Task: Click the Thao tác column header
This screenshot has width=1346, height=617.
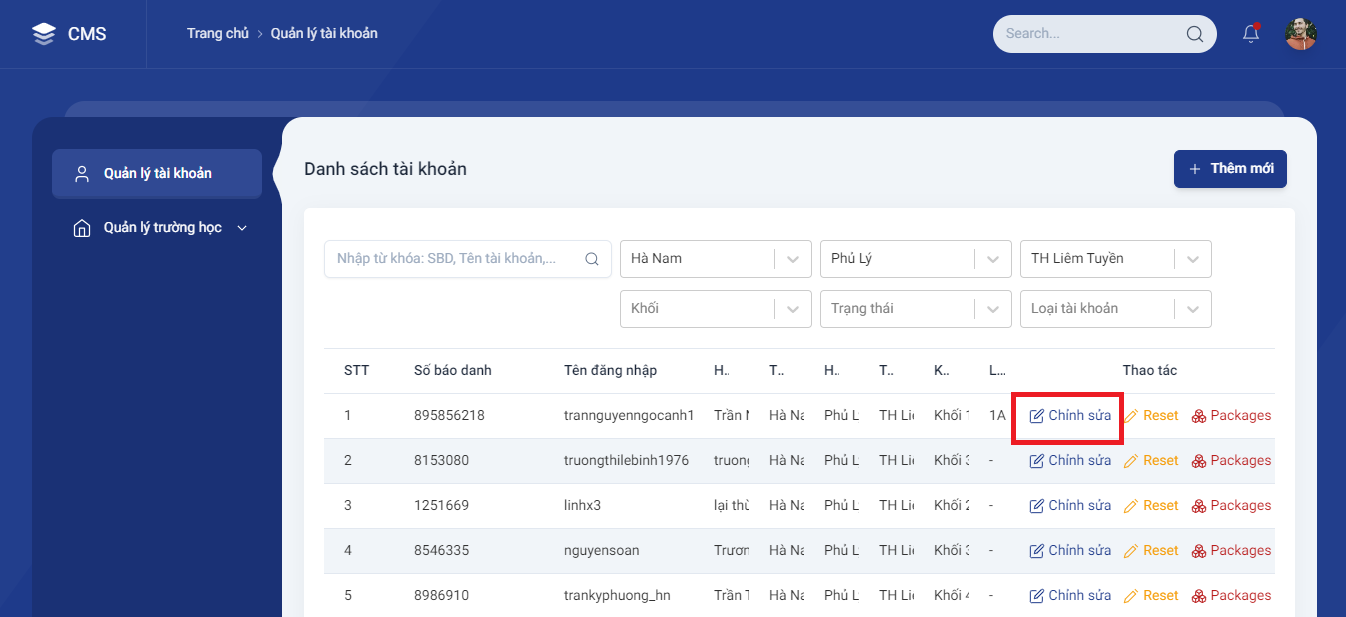Action: click(1150, 371)
